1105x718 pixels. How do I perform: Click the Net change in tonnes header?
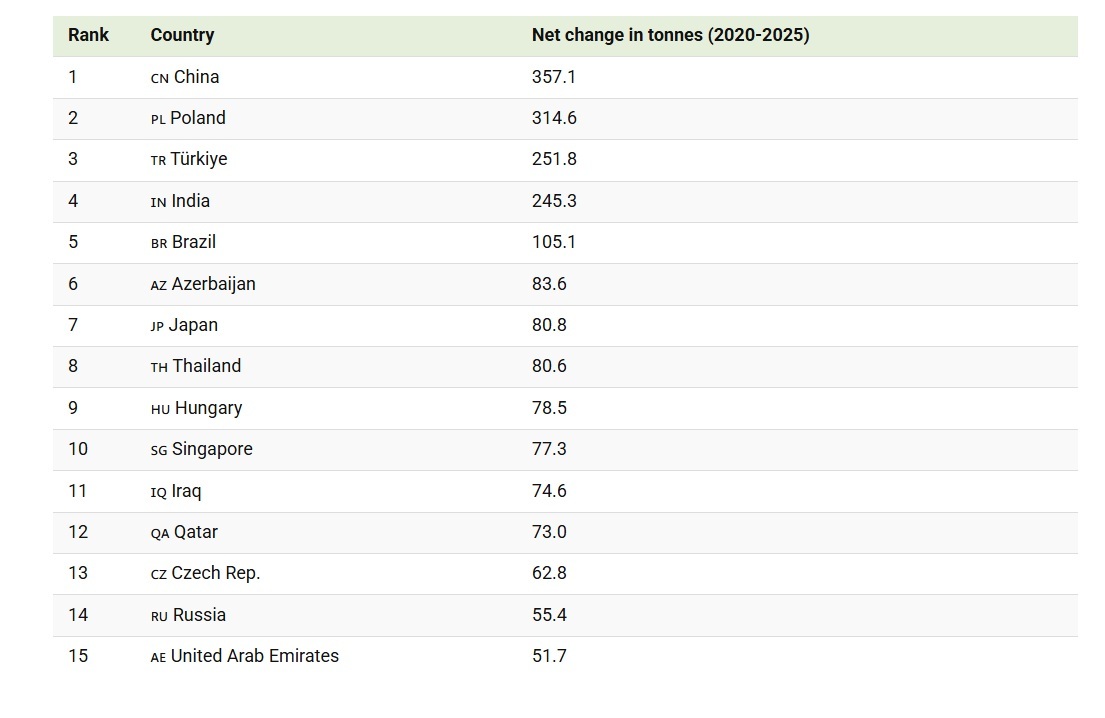click(670, 35)
